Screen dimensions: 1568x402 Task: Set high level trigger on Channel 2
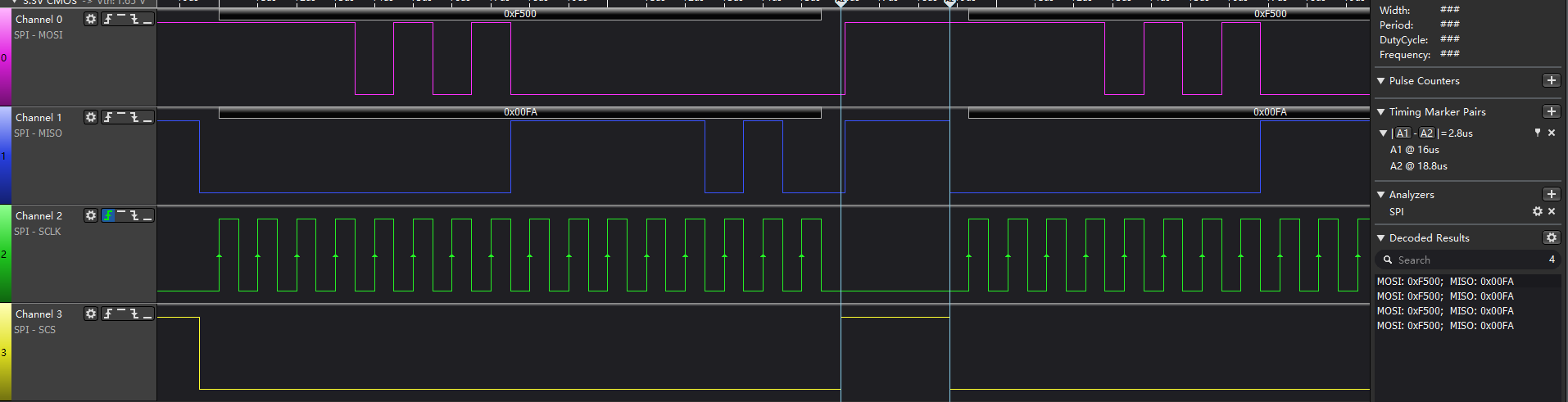(x=121, y=215)
